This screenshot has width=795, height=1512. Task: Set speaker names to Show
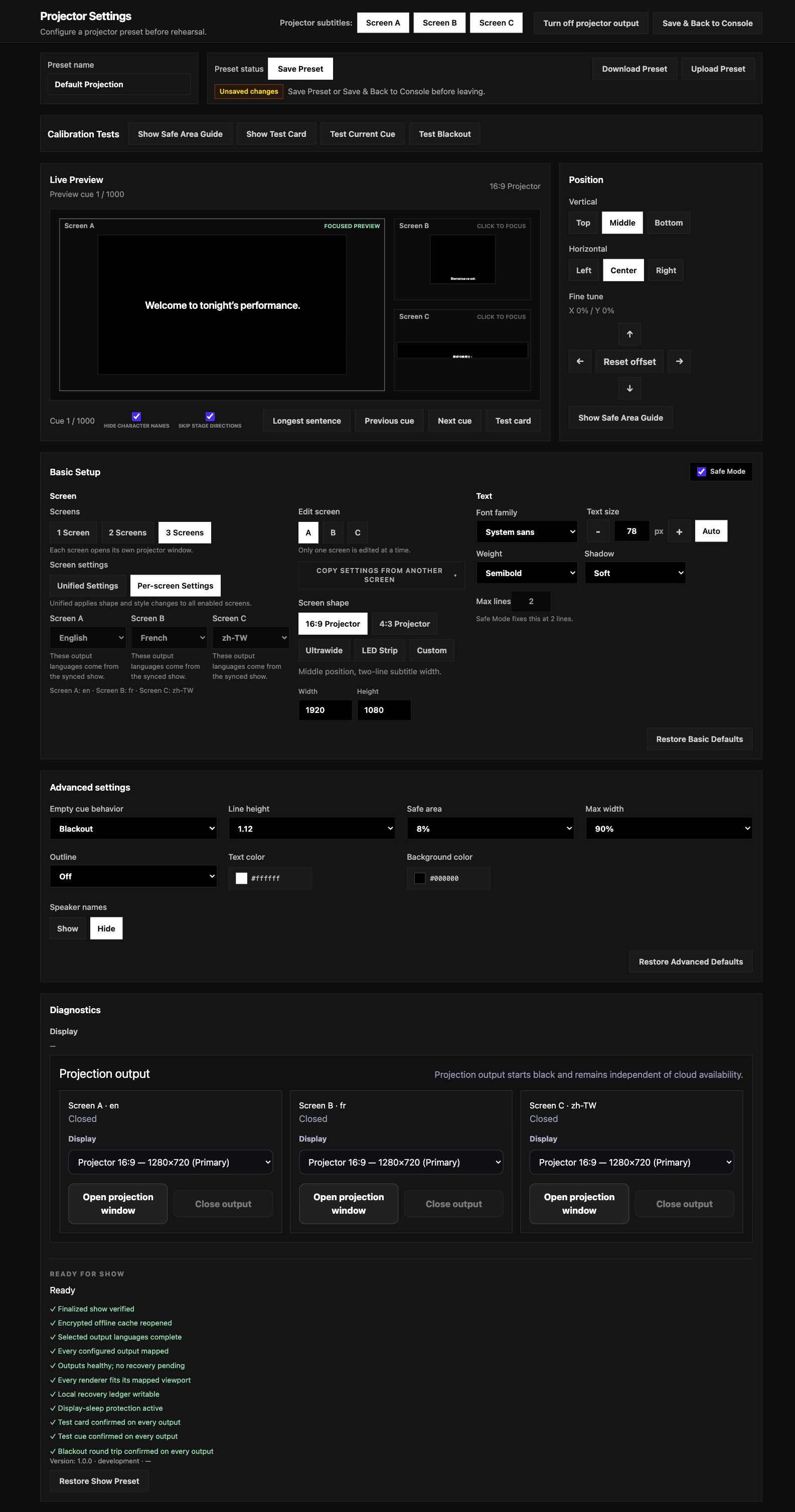point(68,928)
